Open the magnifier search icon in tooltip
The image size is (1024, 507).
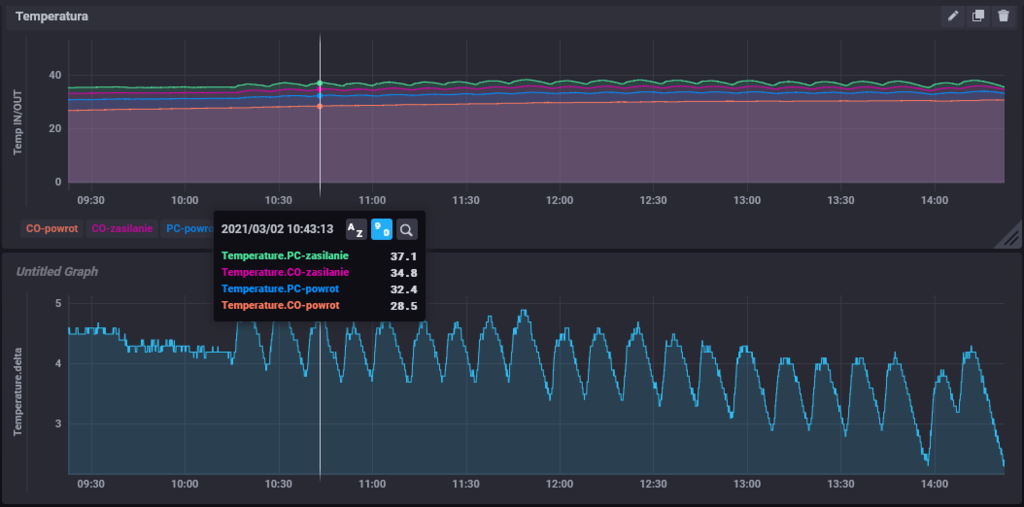pyautogui.click(x=406, y=229)
